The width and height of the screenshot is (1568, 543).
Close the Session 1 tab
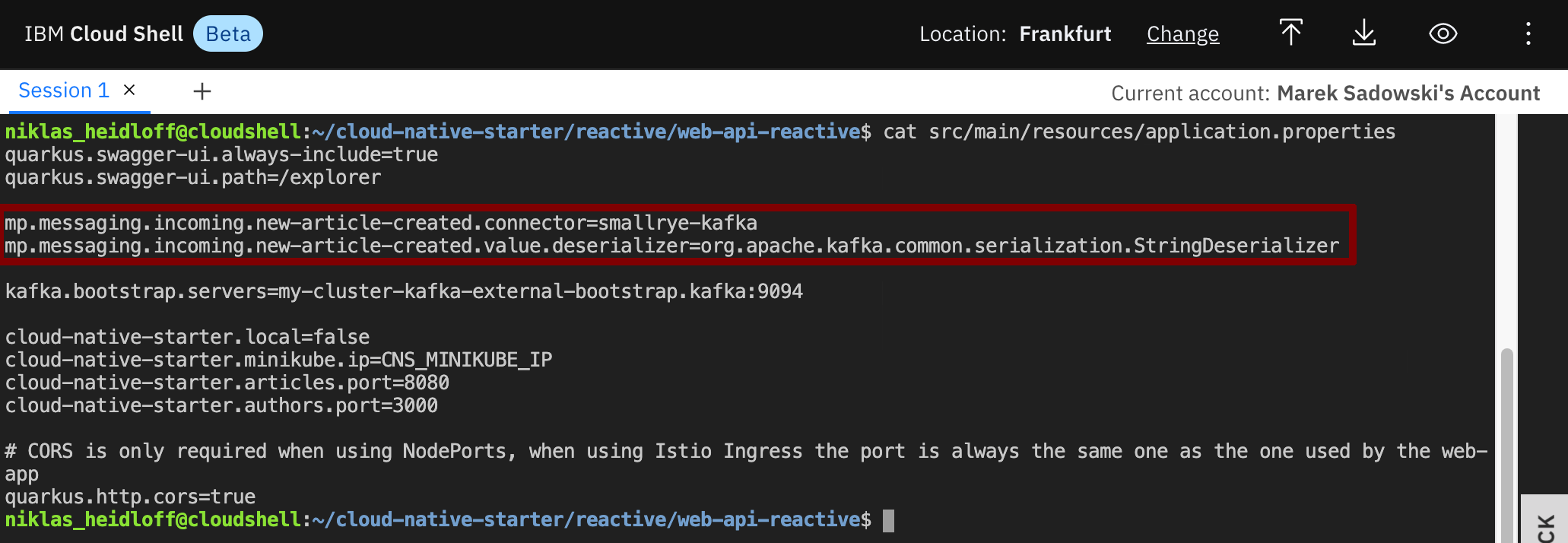click(129, 90)
